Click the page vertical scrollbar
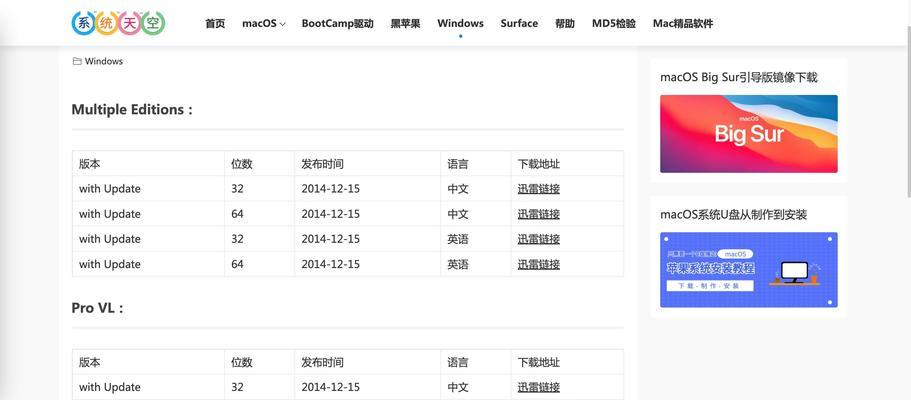 (x=908, y=110)
